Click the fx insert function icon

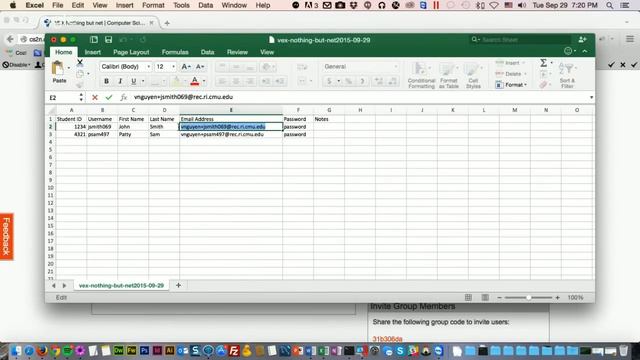pyautogui.click(x=123, y=97)
